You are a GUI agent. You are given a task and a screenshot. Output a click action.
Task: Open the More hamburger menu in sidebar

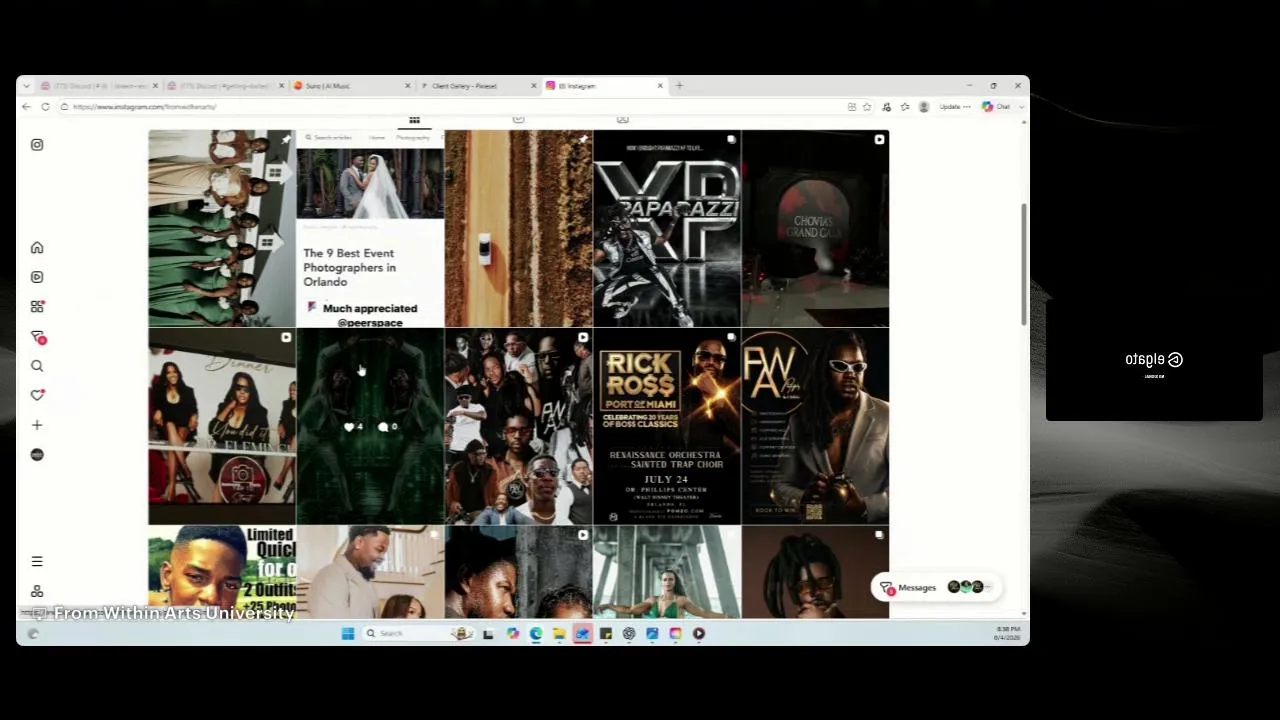pos(37,562)
